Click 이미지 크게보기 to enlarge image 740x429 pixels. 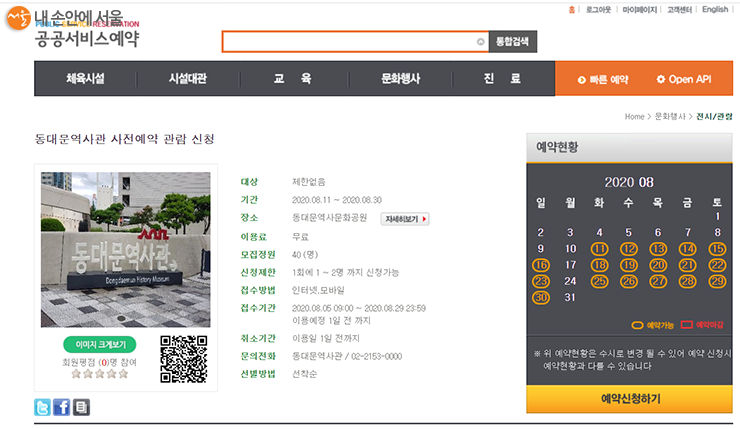(99, 345)
